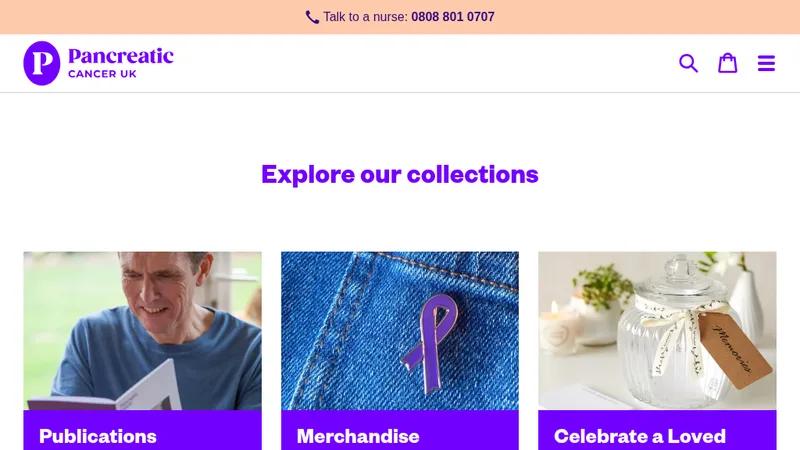Expand the hamburger menu icon
Screen dimensions: 800x450
point(766,63)
